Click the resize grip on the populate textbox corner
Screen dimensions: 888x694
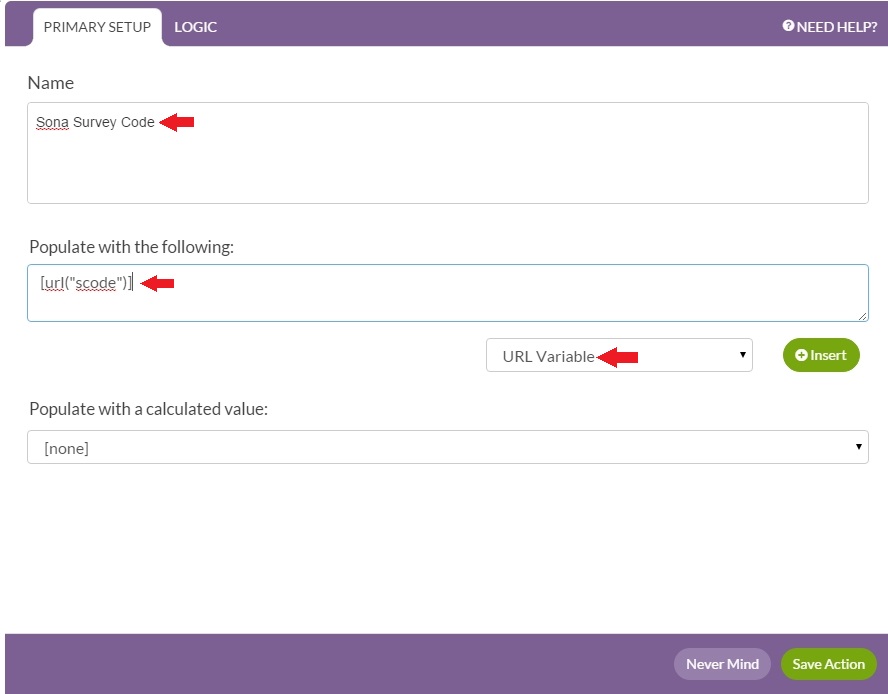click(x=862, y=314)
